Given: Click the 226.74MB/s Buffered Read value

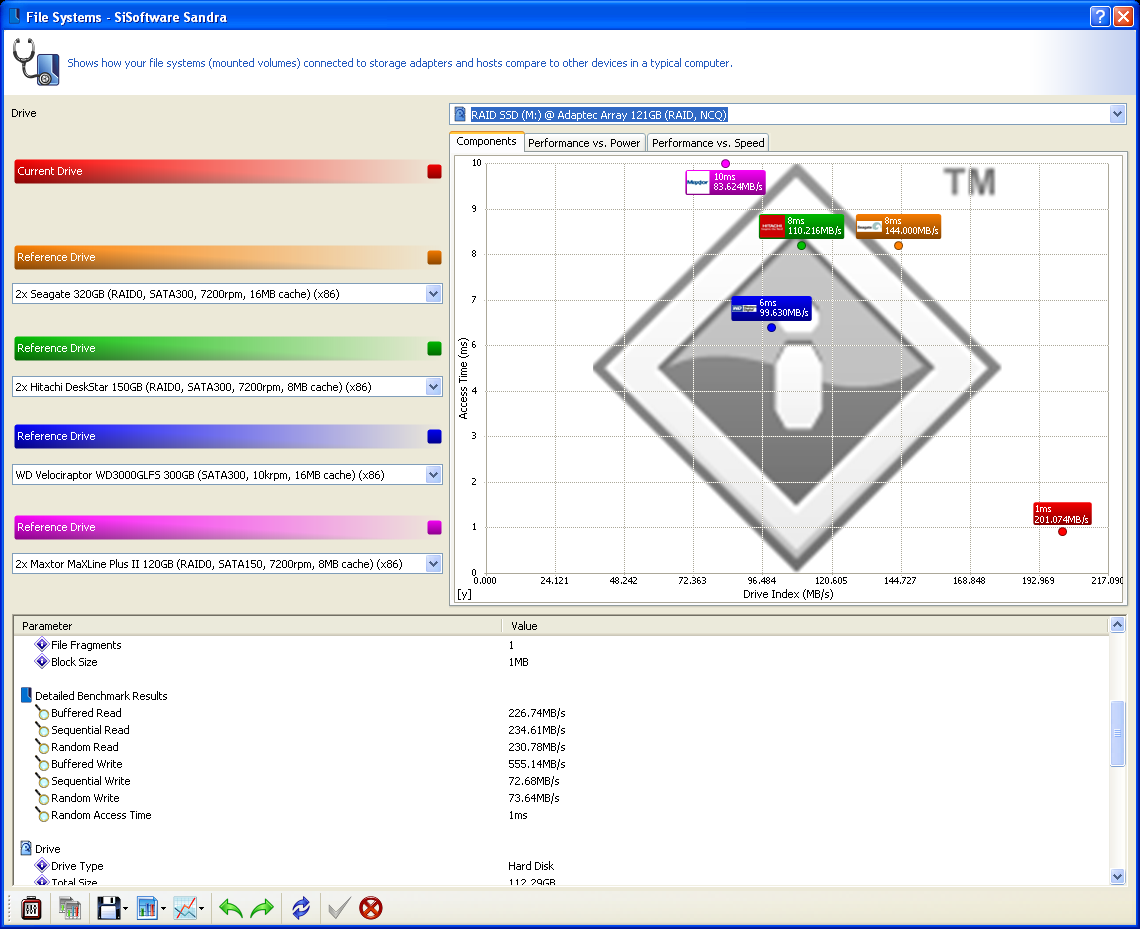Looking at the screenshot, I should pyautogui.click(x=537, y=713).
